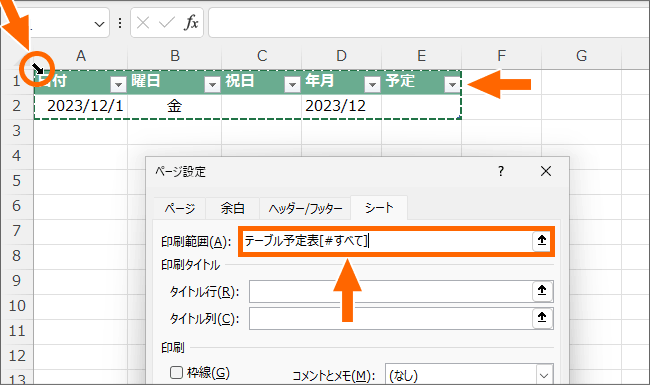Viewport: 650px width, 385px height.
Task: Click the formula bar input area
Action: (429, 22)
